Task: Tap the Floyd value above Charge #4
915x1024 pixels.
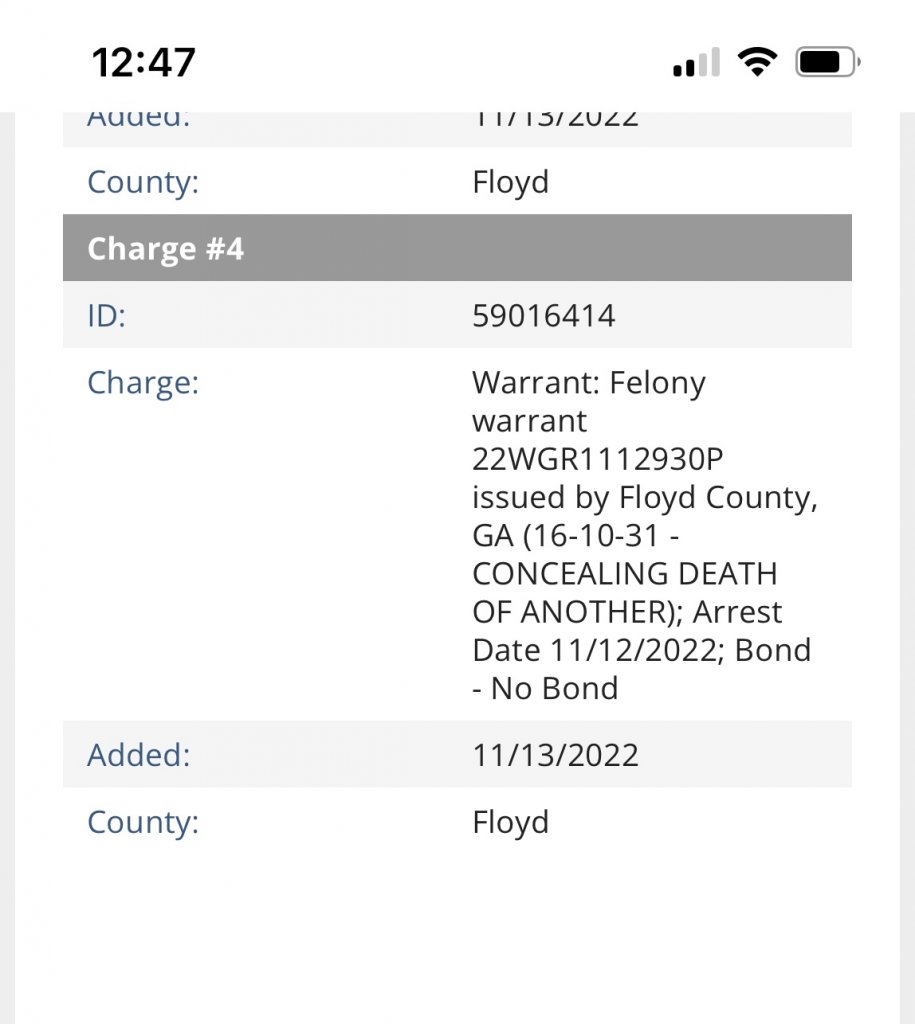Action: click(x=510, y=182)
